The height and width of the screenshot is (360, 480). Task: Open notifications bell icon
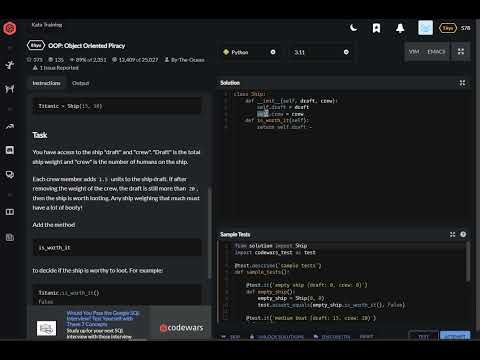click(x=400, y=28)
